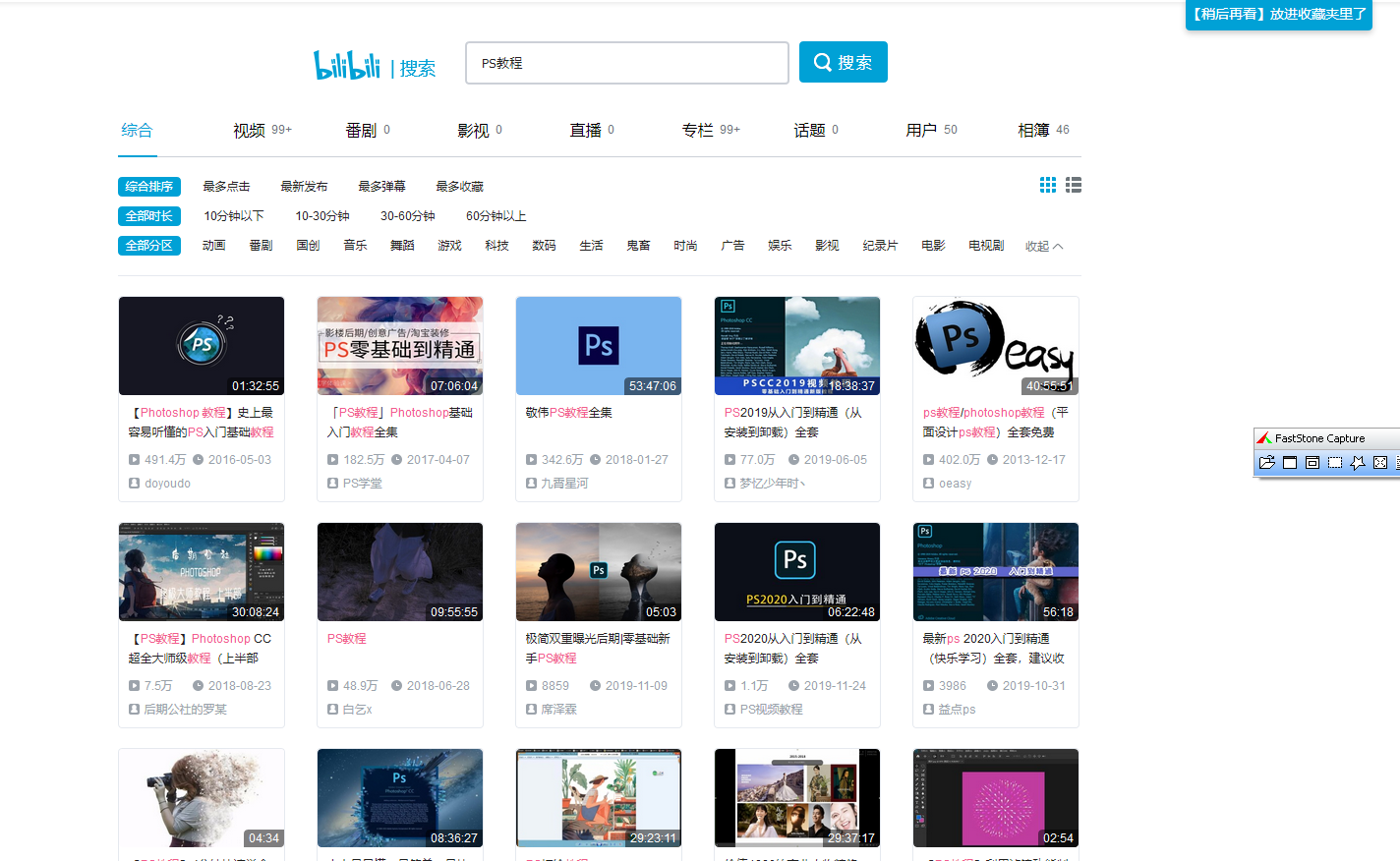This screenshot has width=1400, height=861.
Task: Open thumbnail of PS零基础到精通 video
Action: [400, 346]
